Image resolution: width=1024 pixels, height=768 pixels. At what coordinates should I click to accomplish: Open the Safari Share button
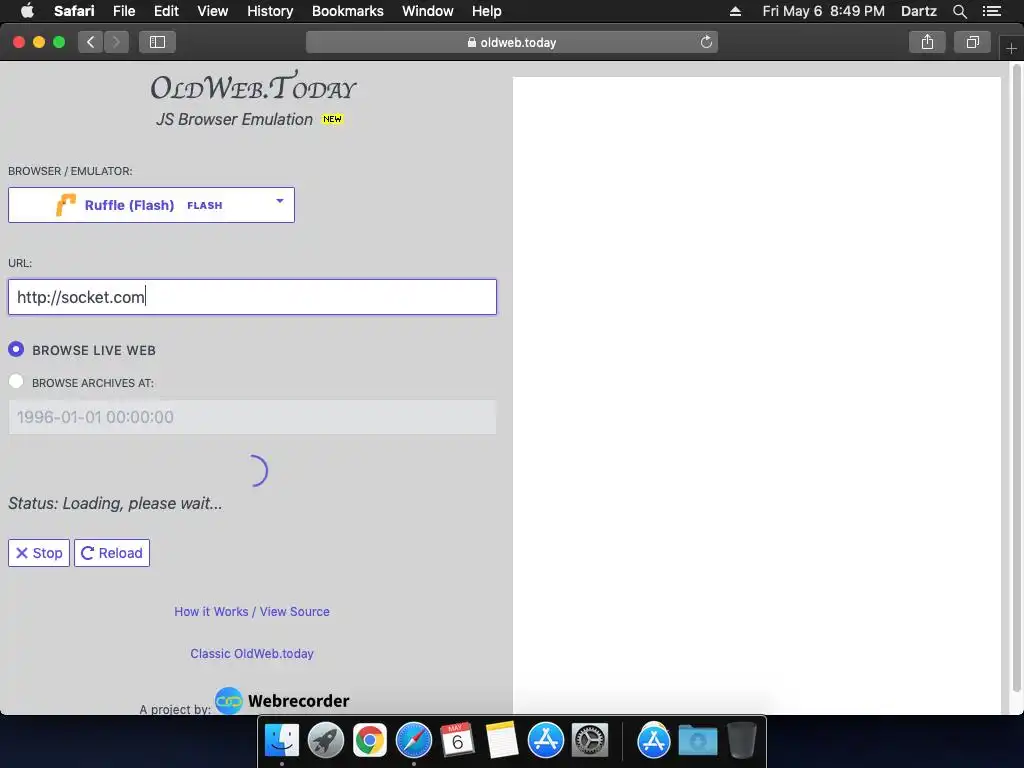coord(927,42)
